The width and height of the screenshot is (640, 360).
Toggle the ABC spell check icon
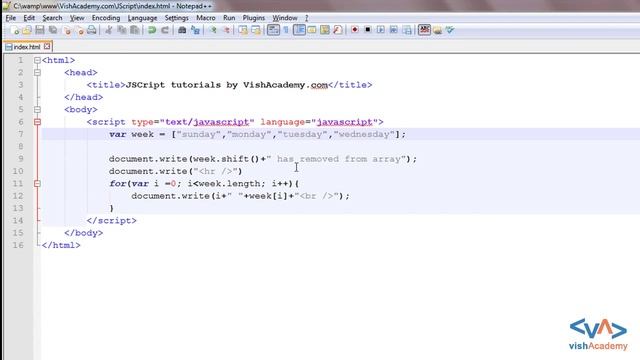pyautogui.click(x=424, y=30)
